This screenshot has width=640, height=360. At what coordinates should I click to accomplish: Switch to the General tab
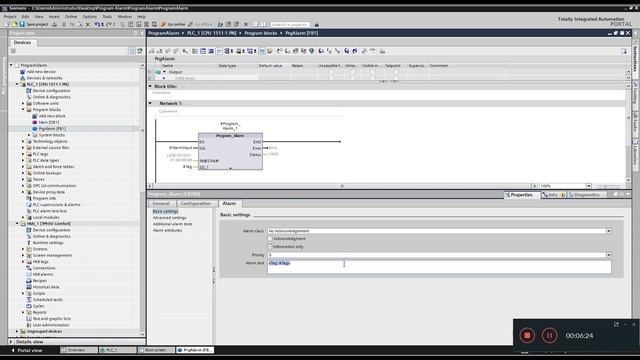(x=161, y=203)
